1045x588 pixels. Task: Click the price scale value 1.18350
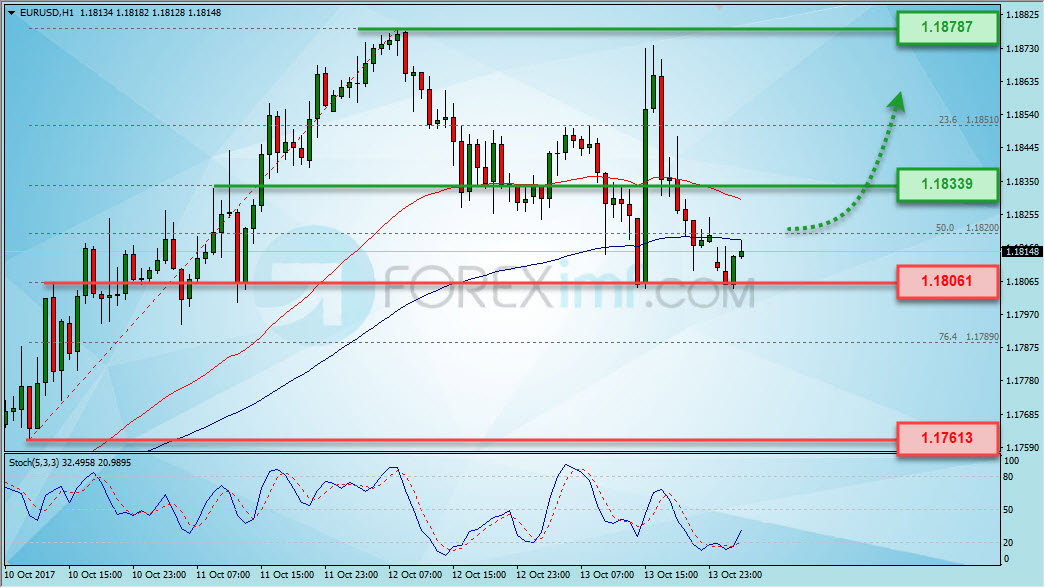click(x=1022, y=181)
